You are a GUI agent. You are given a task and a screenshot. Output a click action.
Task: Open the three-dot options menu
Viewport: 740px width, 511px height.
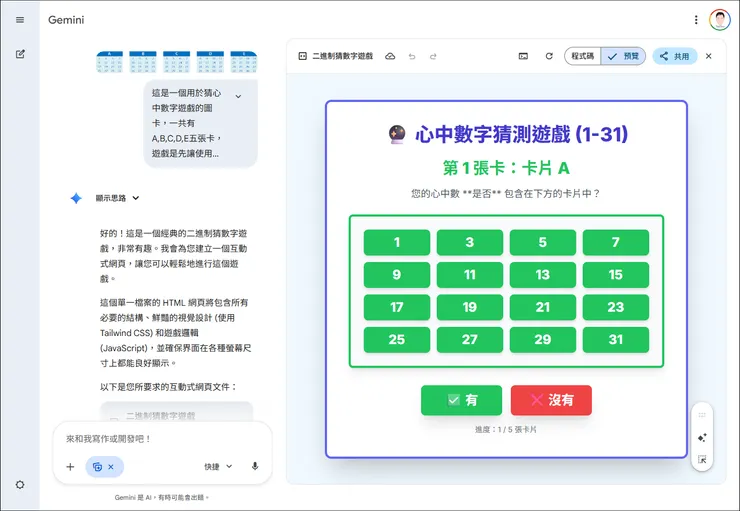tap(696, 20)
